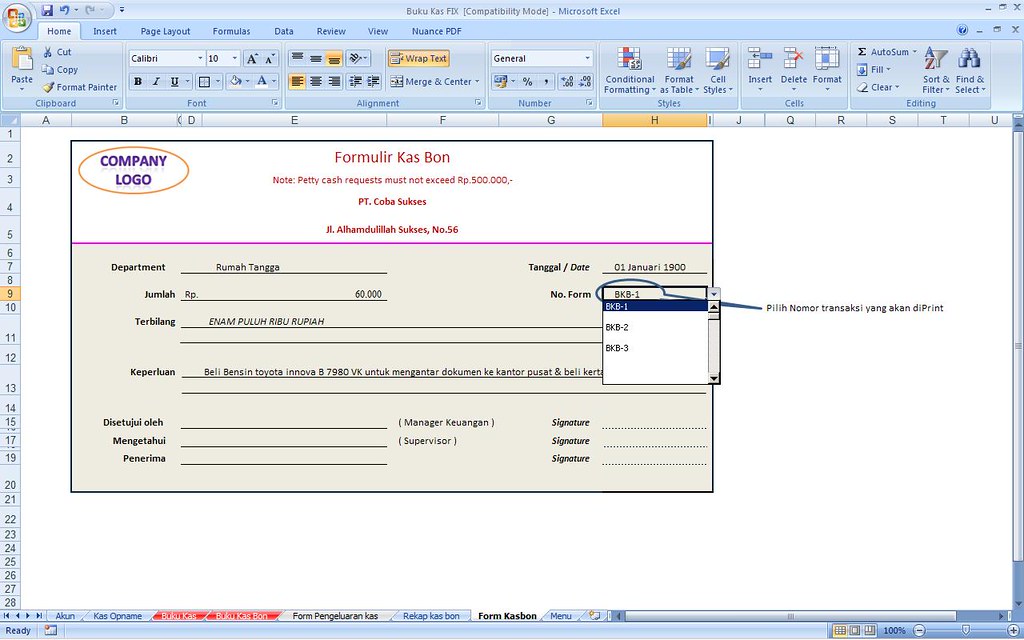Switch to Page Layout tab
Image resolution: width=1024 pixels, height=640 pixels.
pos(165,31)
